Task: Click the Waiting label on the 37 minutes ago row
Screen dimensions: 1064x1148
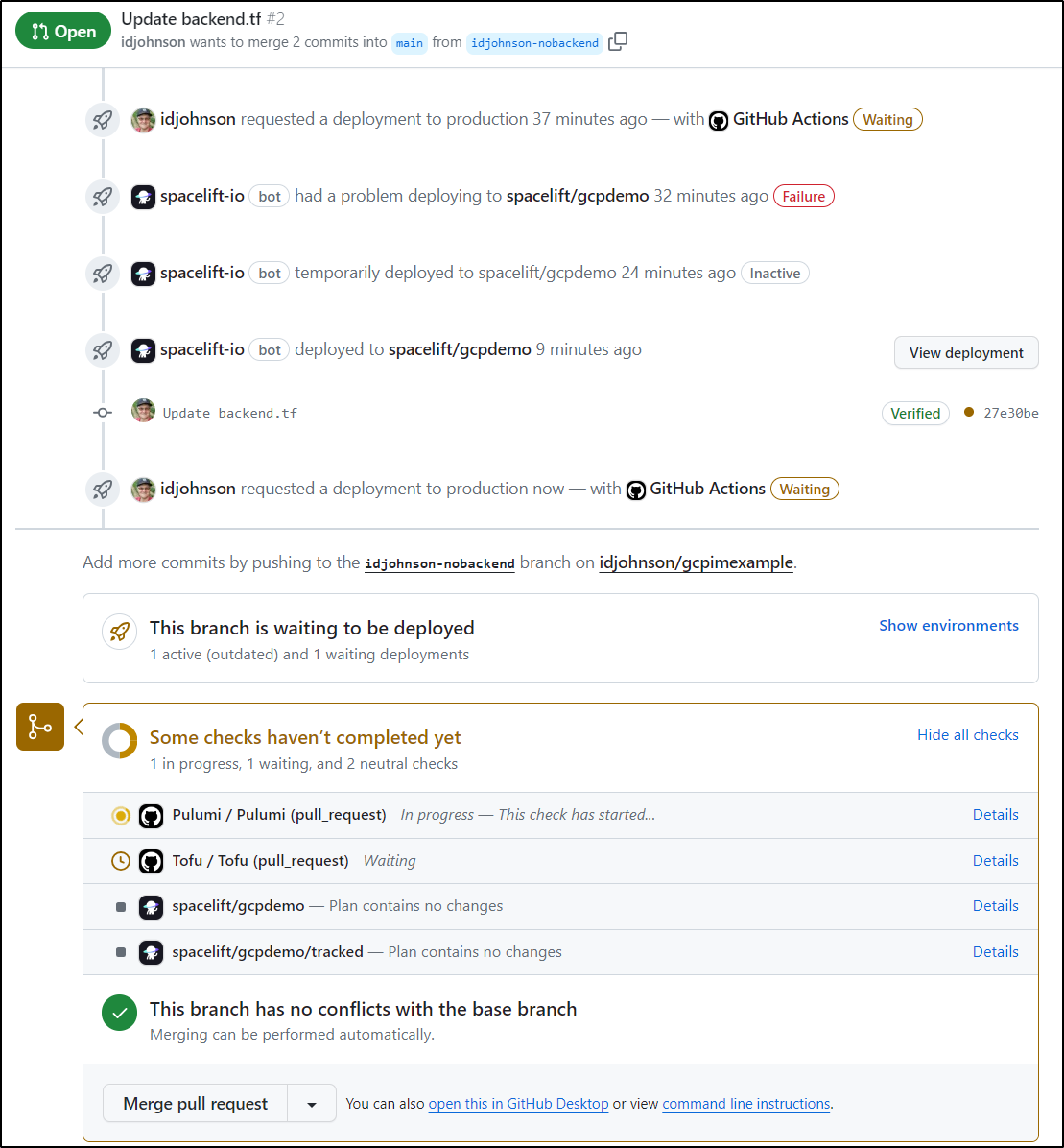Action: (887, 119)
